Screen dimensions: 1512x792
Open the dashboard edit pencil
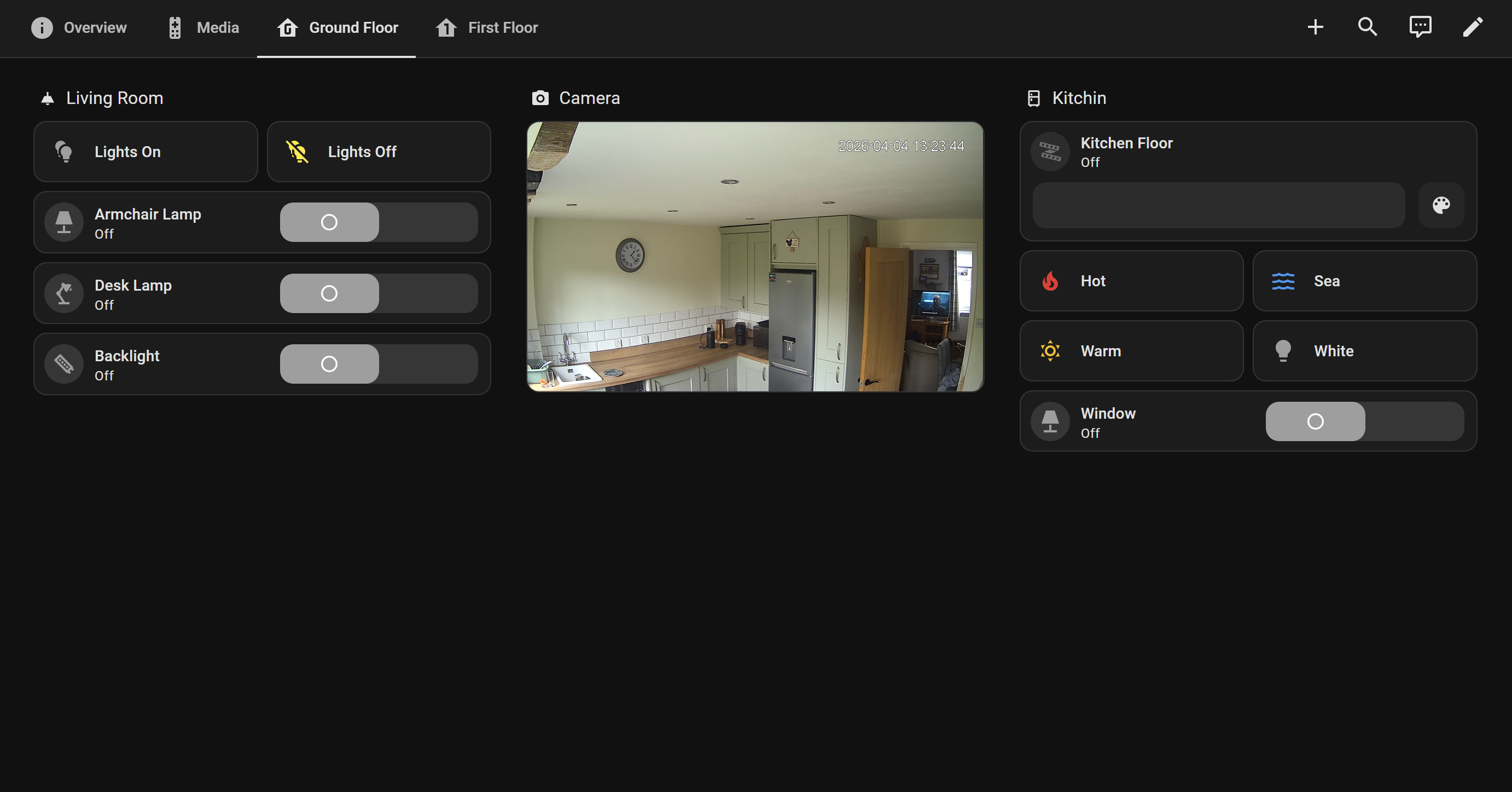point(1473,27)
